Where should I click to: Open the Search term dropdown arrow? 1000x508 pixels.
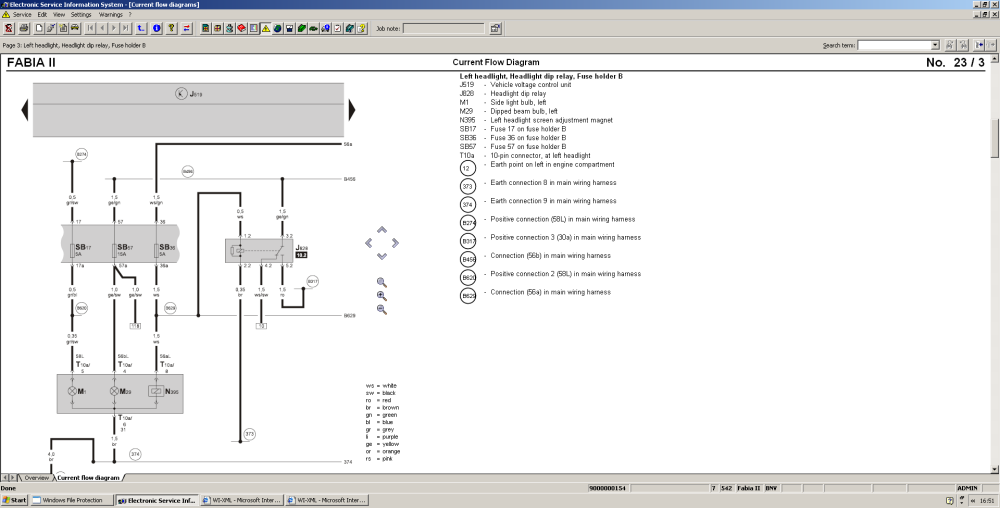pos(935,45)
